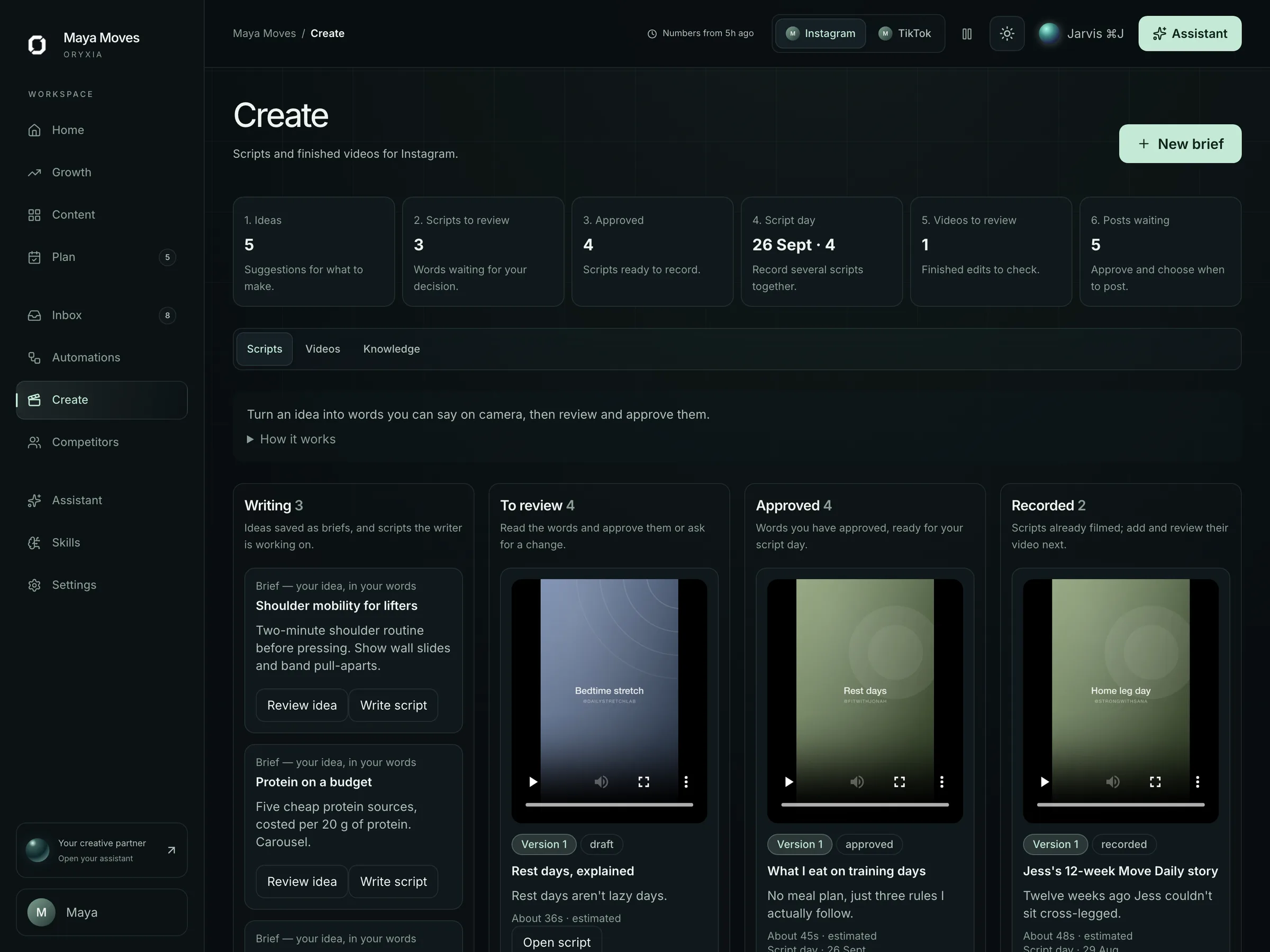Open the 1. Ideas stat card
Screen dimensions: 1270x952
pos(314,252)
